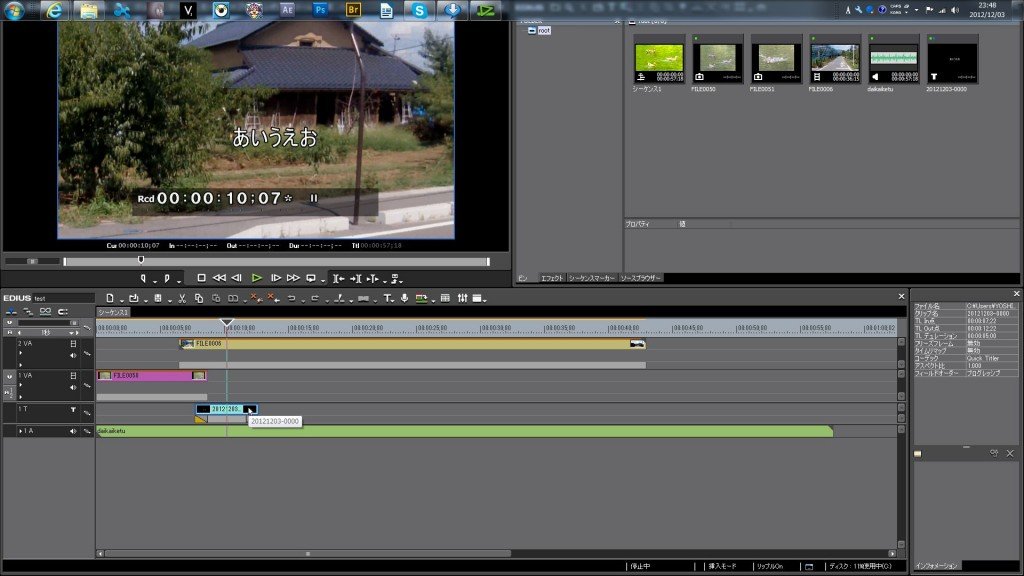Screen dimensions: 1024x576
Task: Delete the selected clip with the first red X icon
Action: pyautogui.click(x=255, y=298)
